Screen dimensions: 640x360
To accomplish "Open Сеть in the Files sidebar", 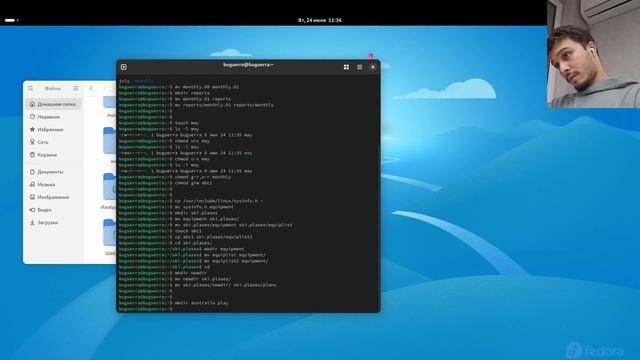I will click(53, 142).
